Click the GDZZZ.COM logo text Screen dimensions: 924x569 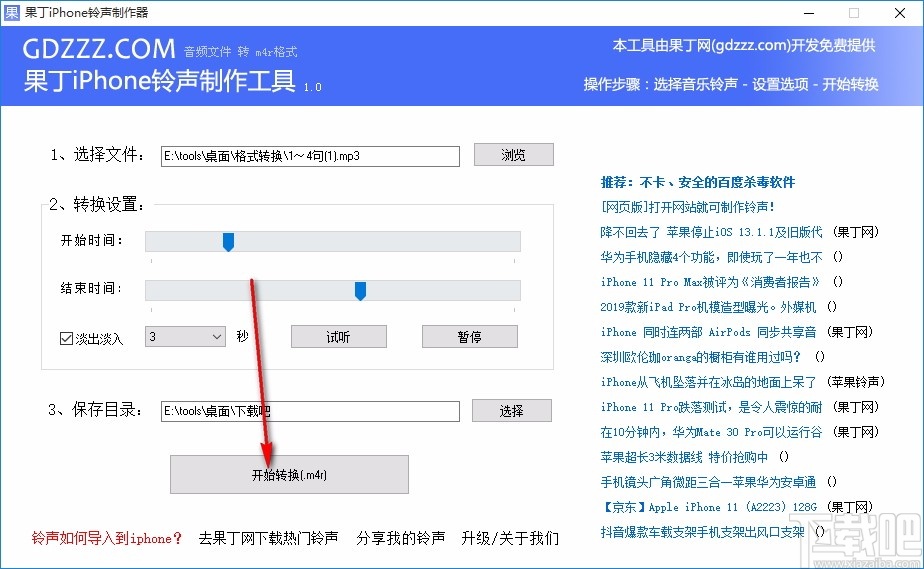tap(99, 48)
